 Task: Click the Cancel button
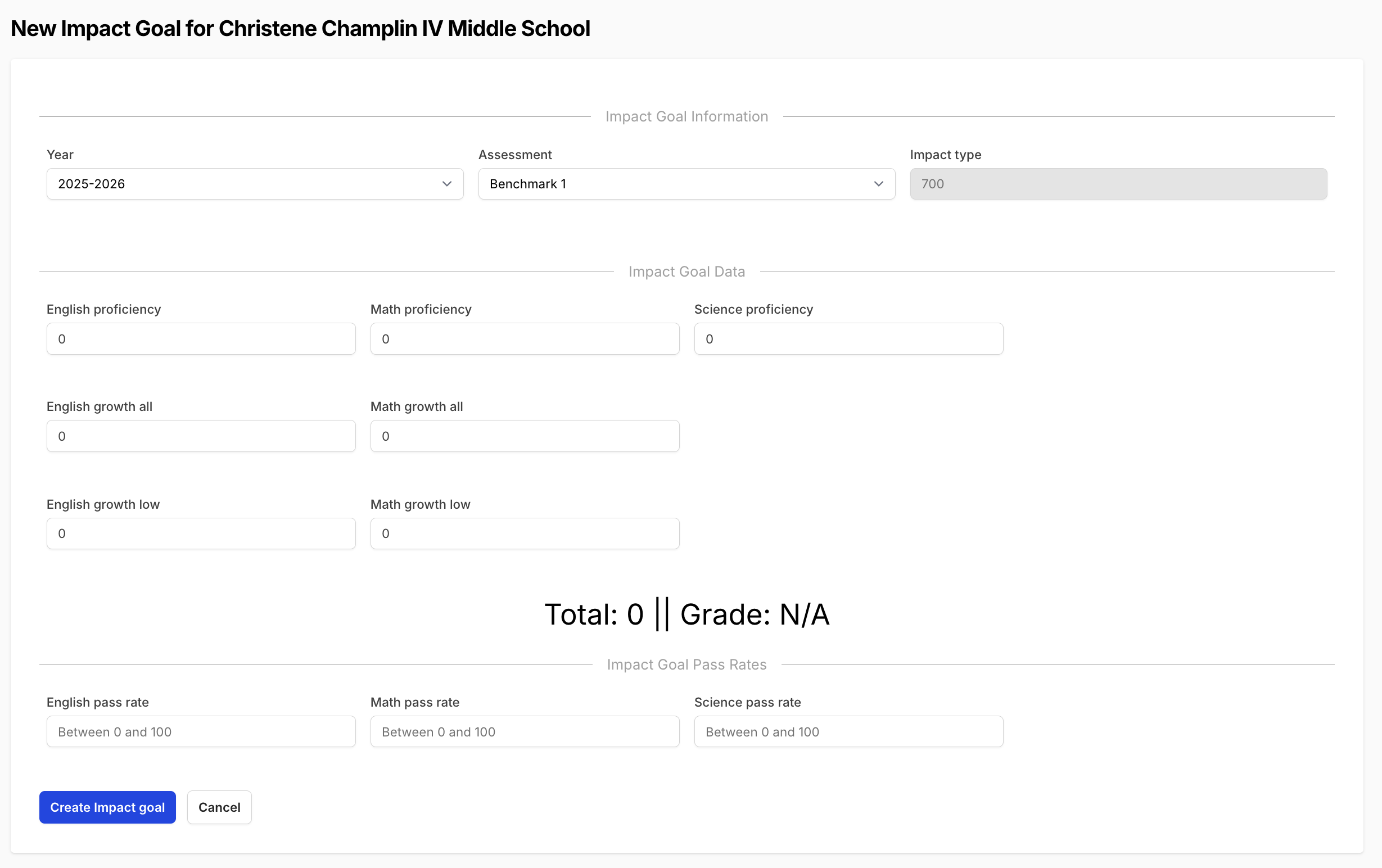click(219, 807)
